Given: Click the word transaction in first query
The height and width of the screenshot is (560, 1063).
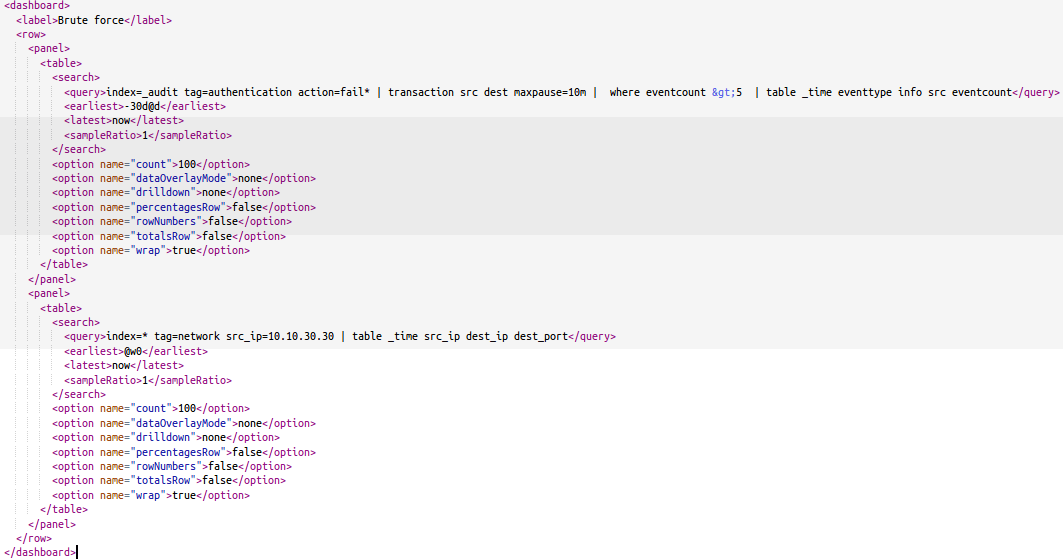Looking at the screenshot, I should tap(421, 92).
